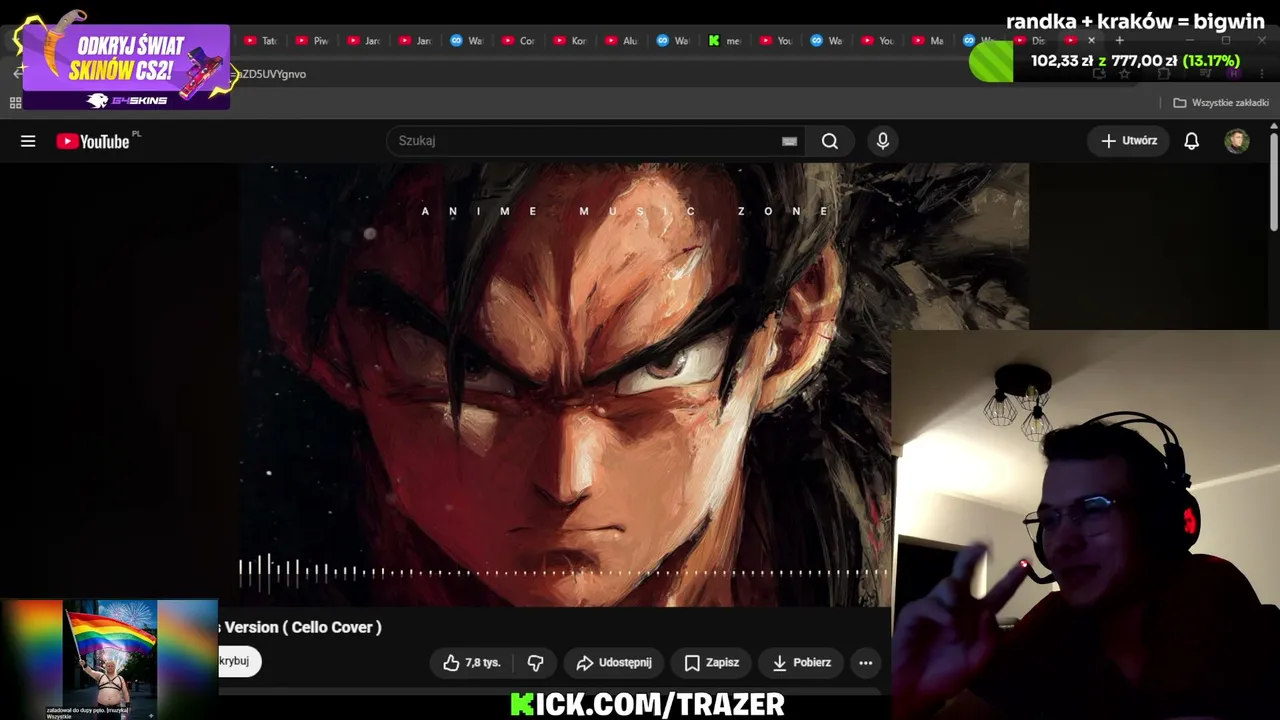Click the magnifier search button
This screenshot has width=1280, height=720.
[x=830, y=141]
